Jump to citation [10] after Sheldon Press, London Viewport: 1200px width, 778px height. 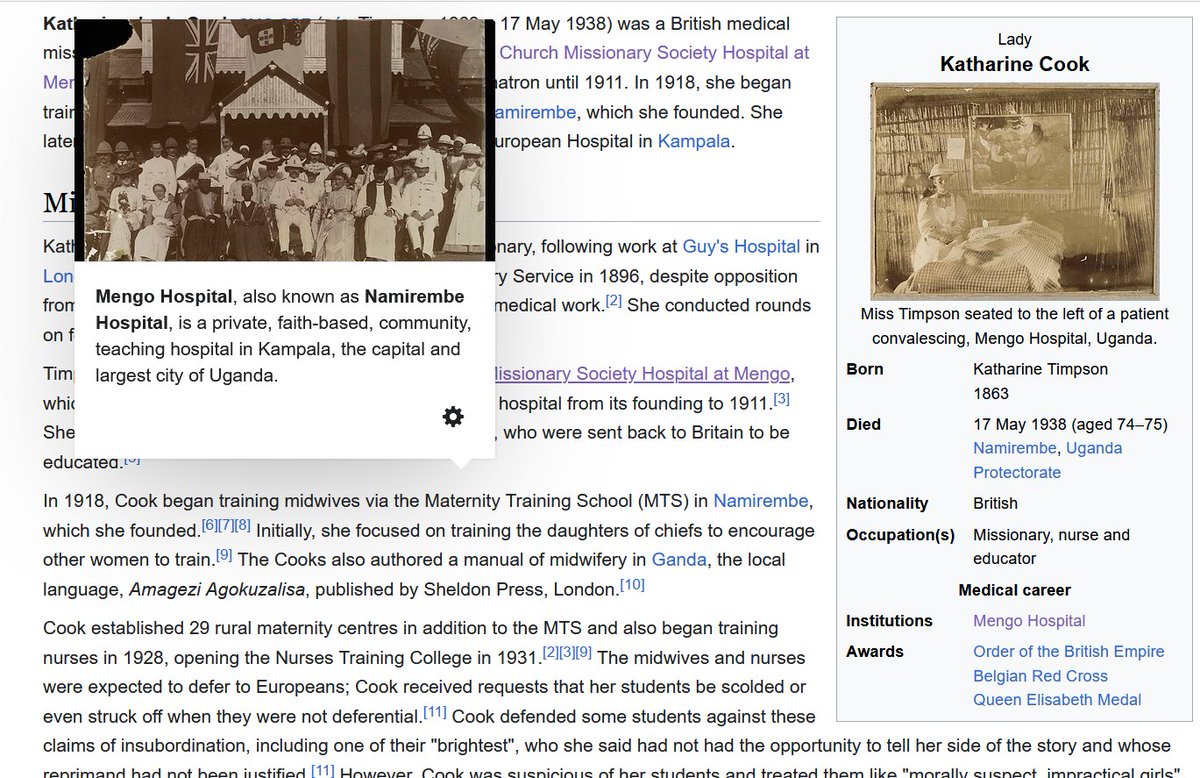(x=632, y=584)
